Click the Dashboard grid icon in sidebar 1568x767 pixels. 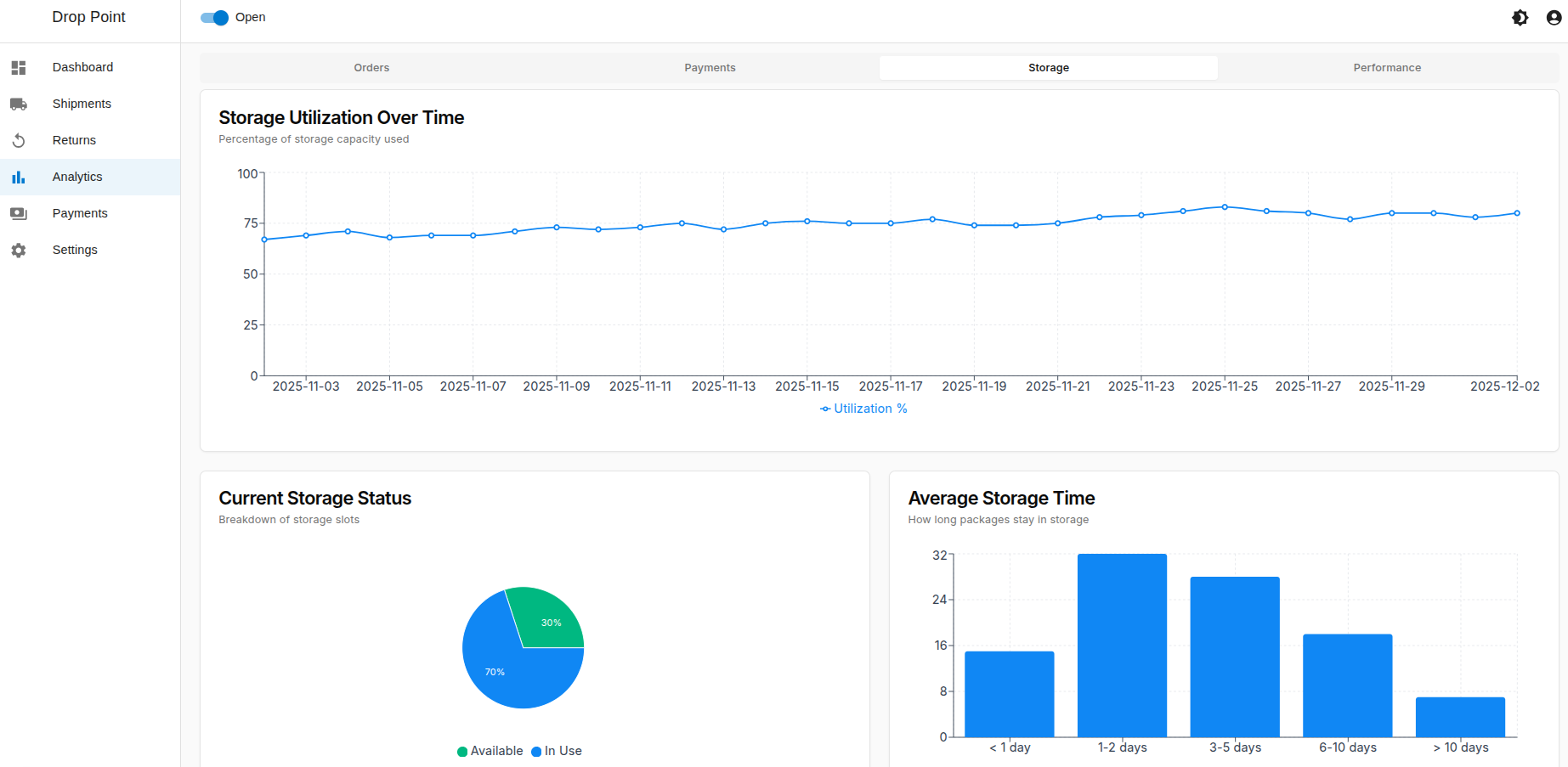[19, 68]
